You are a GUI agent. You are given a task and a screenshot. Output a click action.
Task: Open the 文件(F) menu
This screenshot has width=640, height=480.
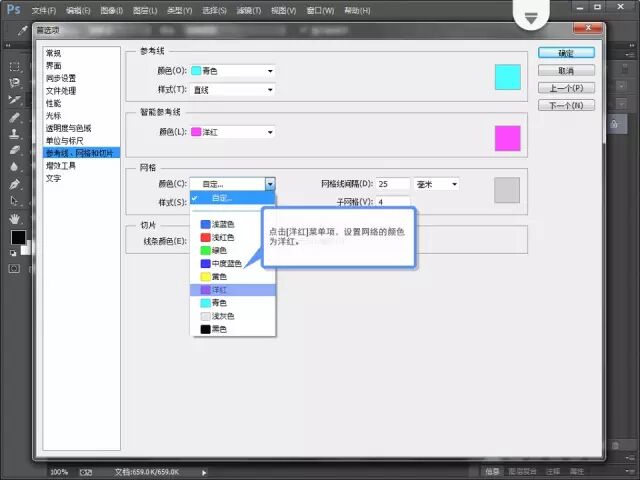click(44, 11)
